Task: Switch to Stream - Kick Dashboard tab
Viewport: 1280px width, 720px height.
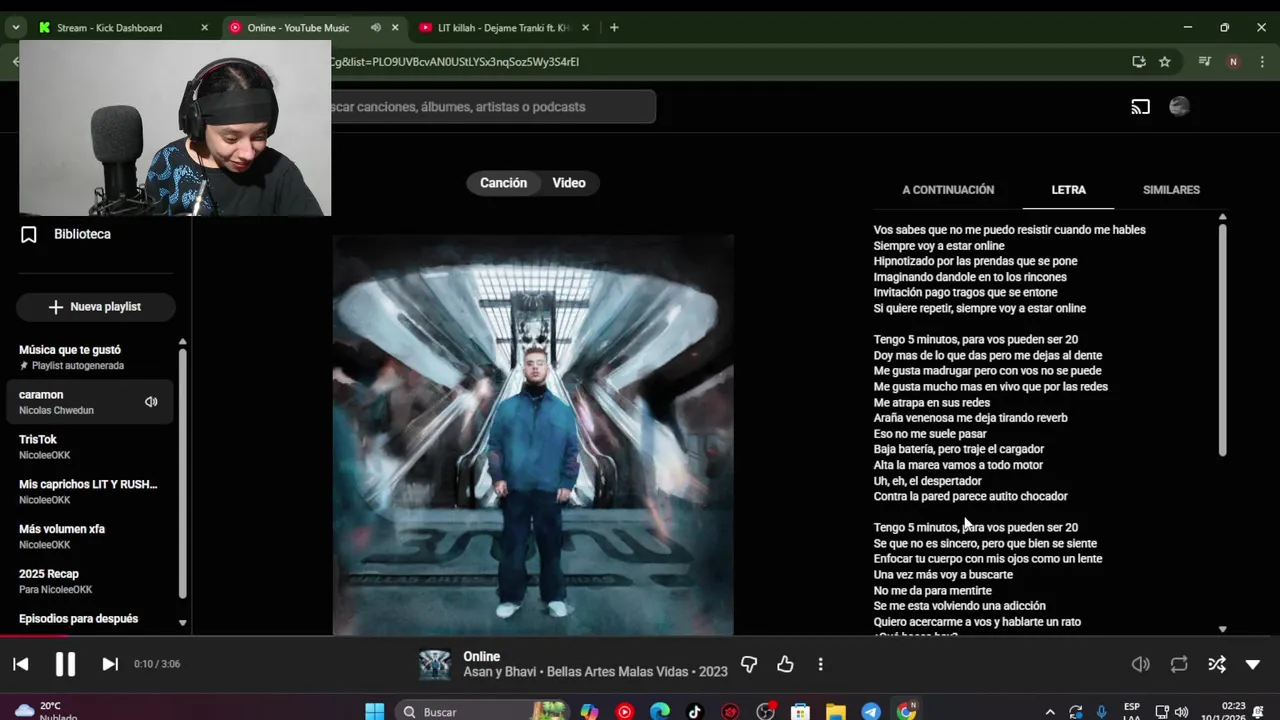Action: tap(110, 28)
